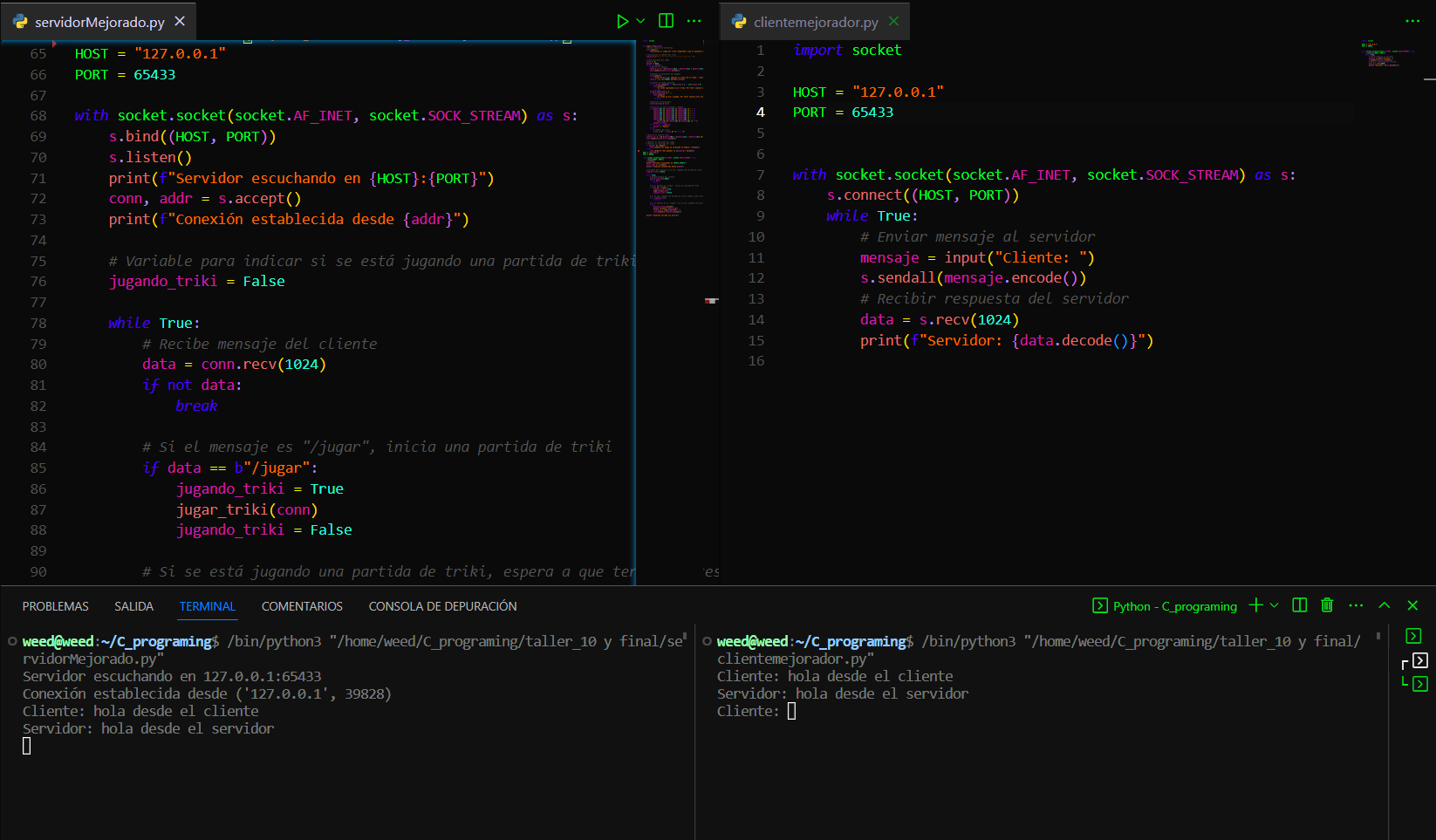This screenshot has width=1436, height=840.
Task: Kill the terminal using the trash icon
Action: click(1327, 604)
